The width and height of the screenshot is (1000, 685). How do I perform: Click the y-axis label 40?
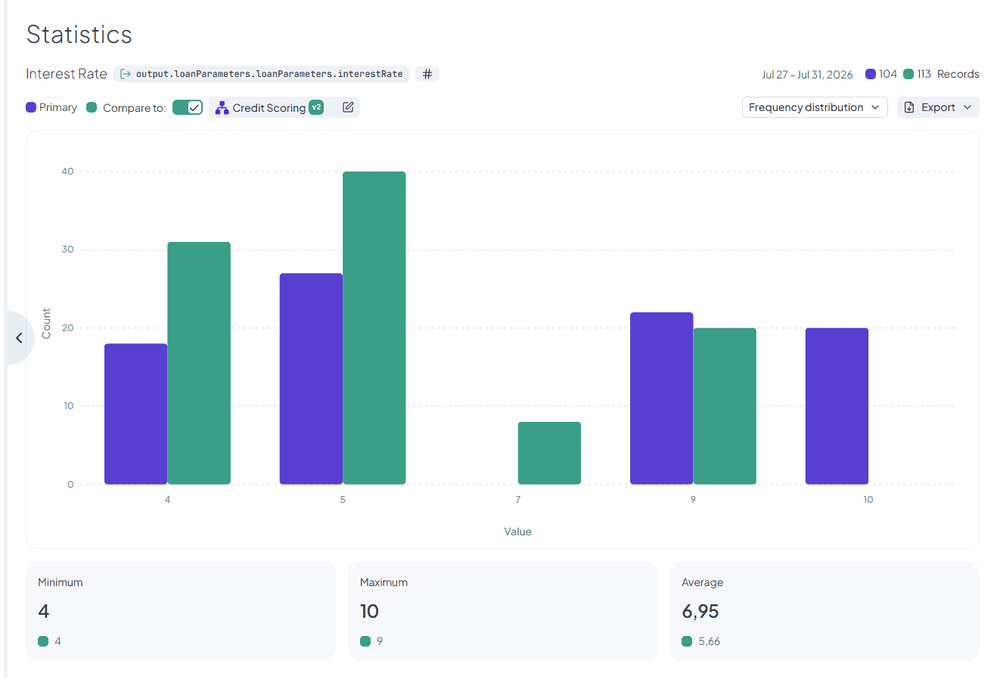68,172
